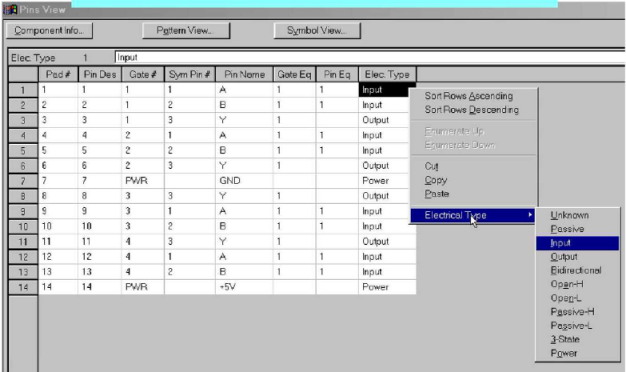
Task: Choose Sort Rows Descending
Action: tap(471, 110)
